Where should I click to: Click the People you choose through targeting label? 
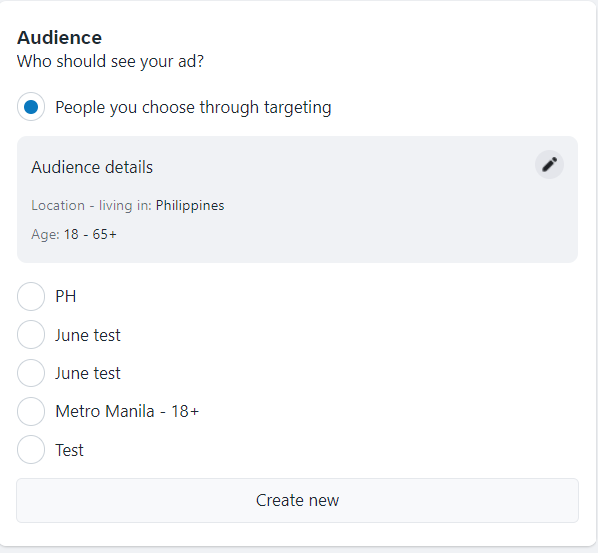(x=193, y=107)
